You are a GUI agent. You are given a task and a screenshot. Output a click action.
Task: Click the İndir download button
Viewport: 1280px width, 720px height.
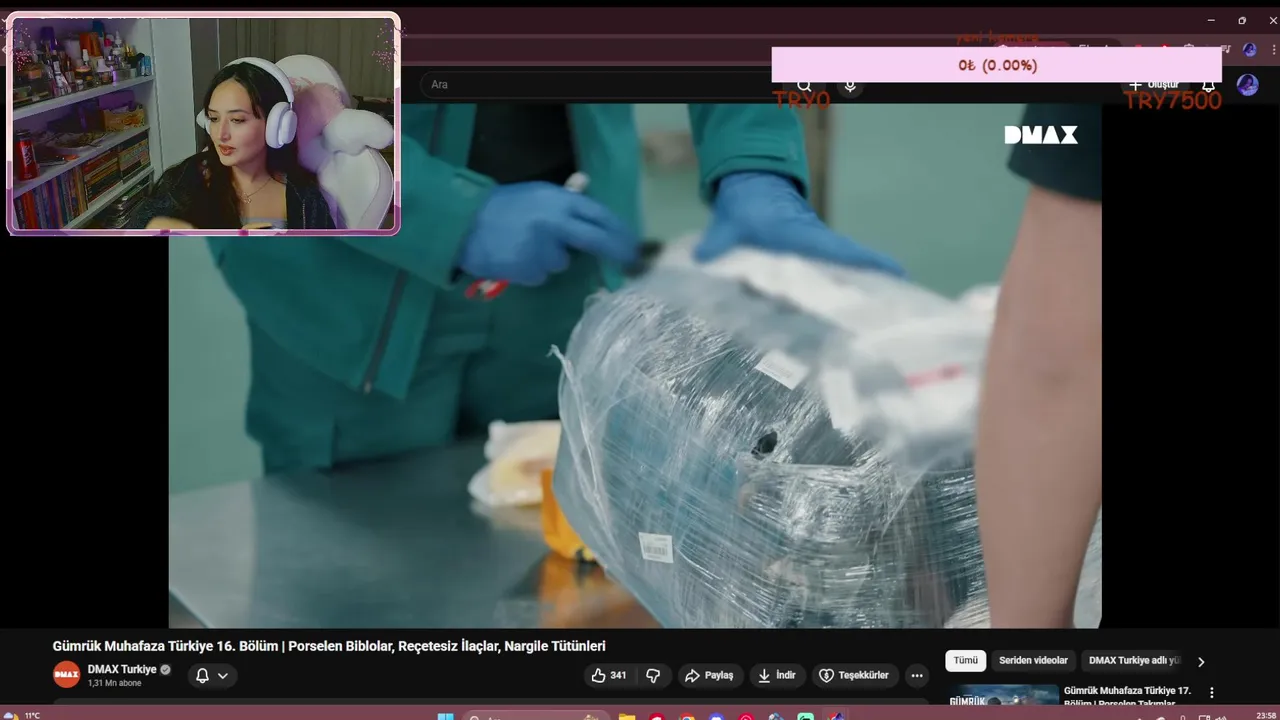(x=776, y=675)
